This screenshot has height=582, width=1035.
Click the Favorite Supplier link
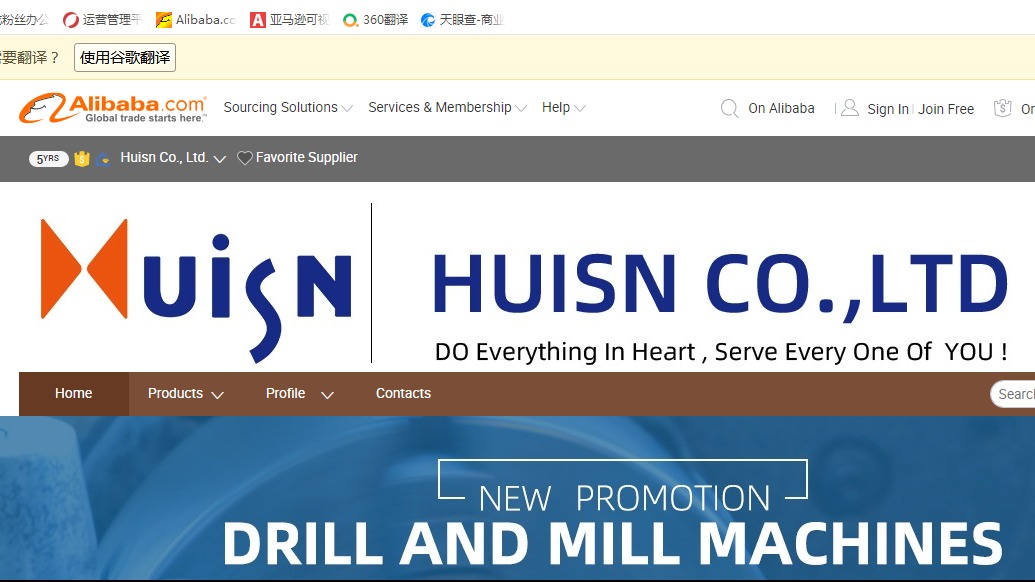tap(306, 158)
